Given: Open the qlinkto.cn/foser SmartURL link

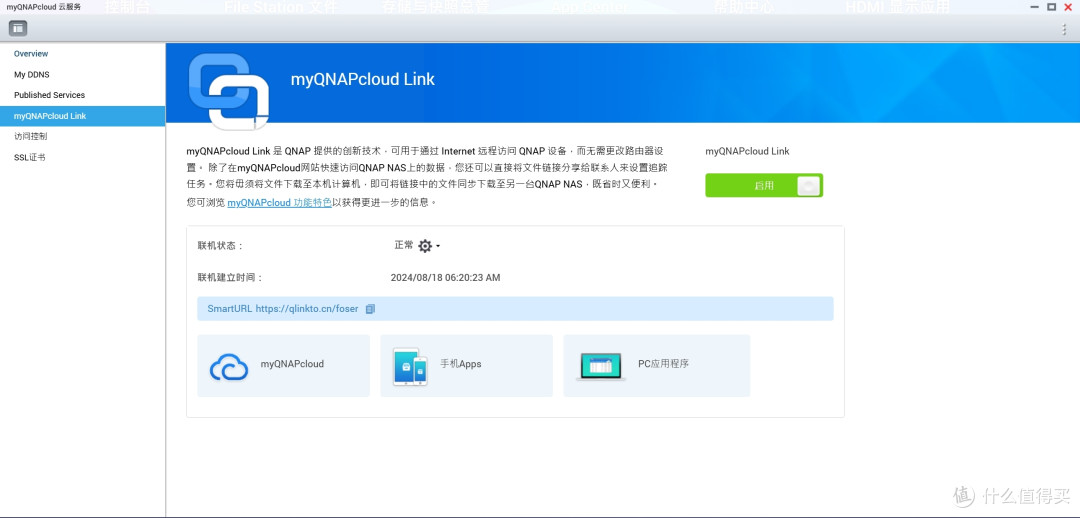Looking at the screenshot, I should point(307,309).
